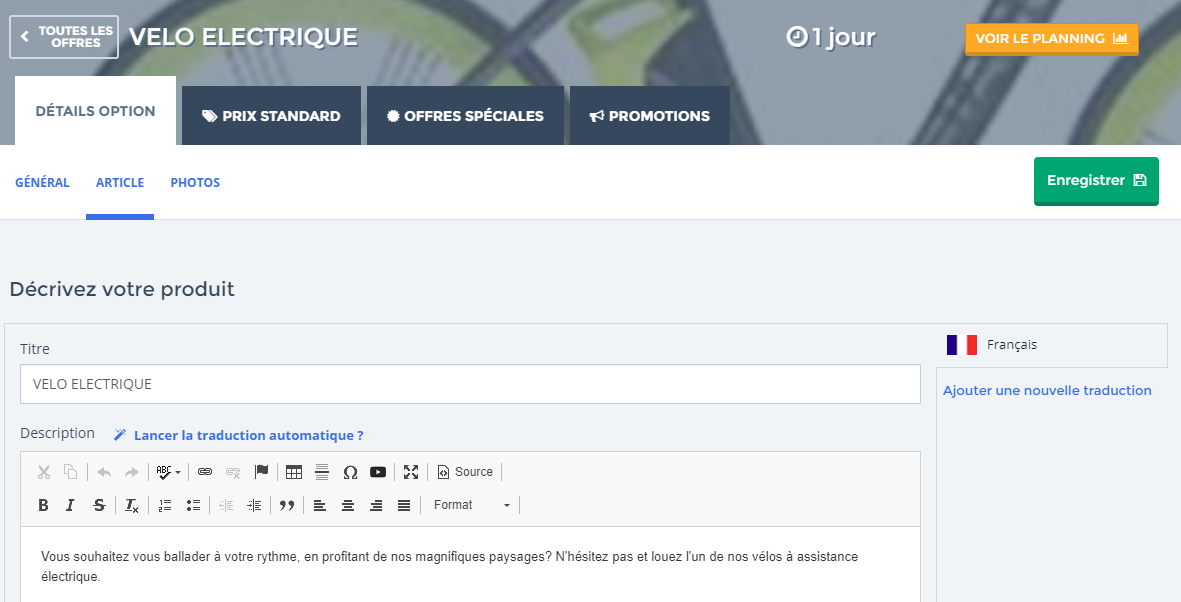Click the Titre input field

(x=470, y=384)
